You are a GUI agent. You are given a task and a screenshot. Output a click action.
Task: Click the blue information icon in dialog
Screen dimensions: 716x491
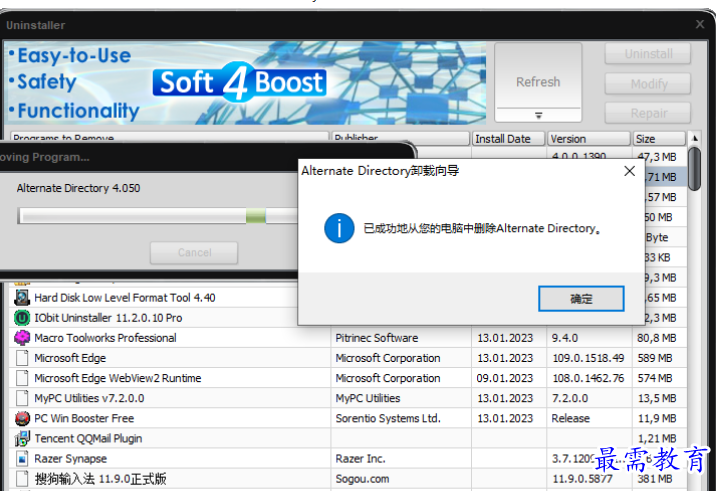[339, 228]
